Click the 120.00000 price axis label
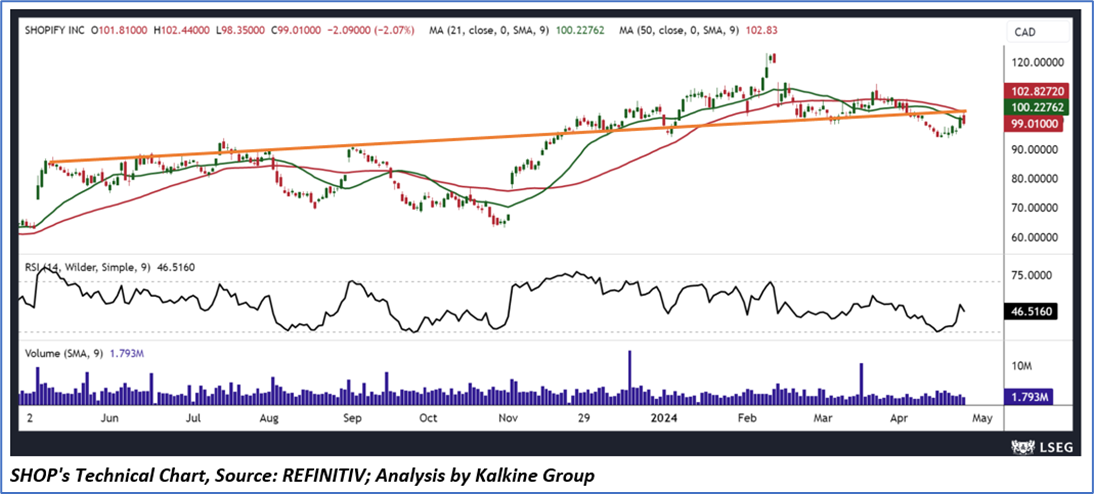The height and width of the screenshot is (494, 1094). tap(1039, 62)
